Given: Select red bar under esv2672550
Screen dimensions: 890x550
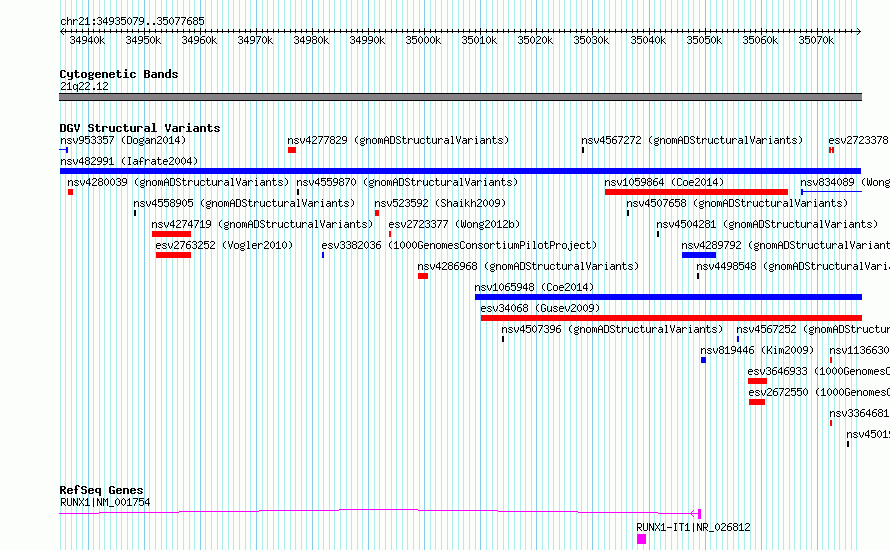Looking at the screenshot, I should pyautogui.click(x=757, y=402).
